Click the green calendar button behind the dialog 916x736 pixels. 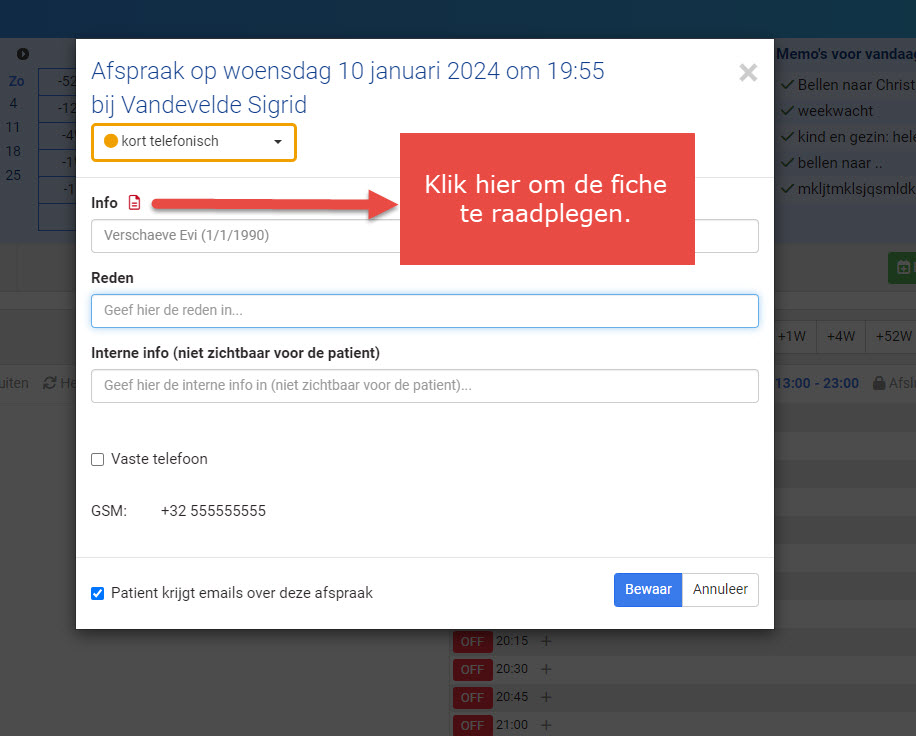tap(902, 267)
